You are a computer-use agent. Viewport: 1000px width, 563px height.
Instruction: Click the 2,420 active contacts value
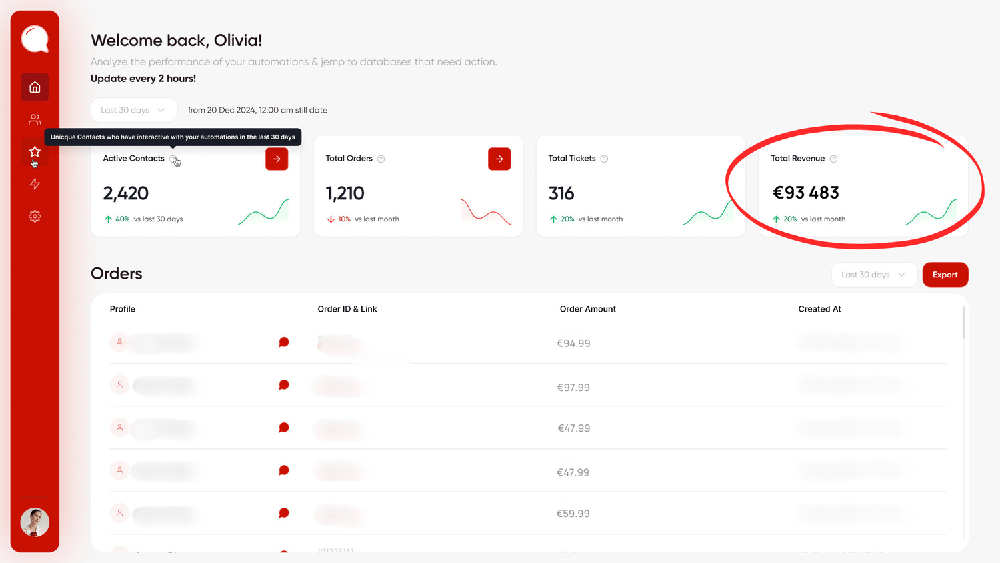coord(126,193)
